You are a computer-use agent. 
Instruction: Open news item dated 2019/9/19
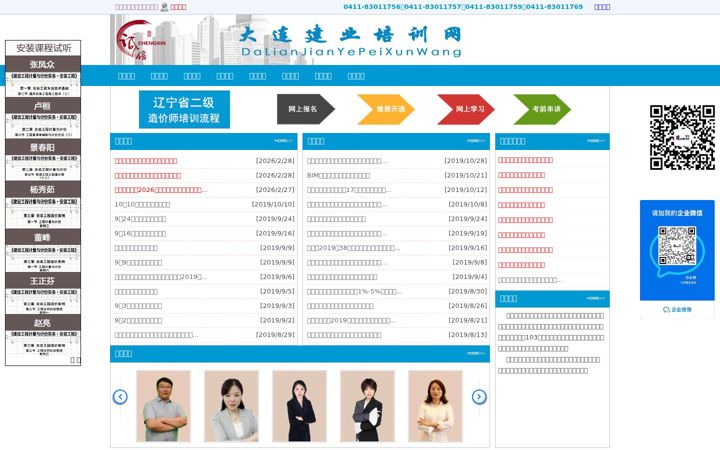click(347, 234)
